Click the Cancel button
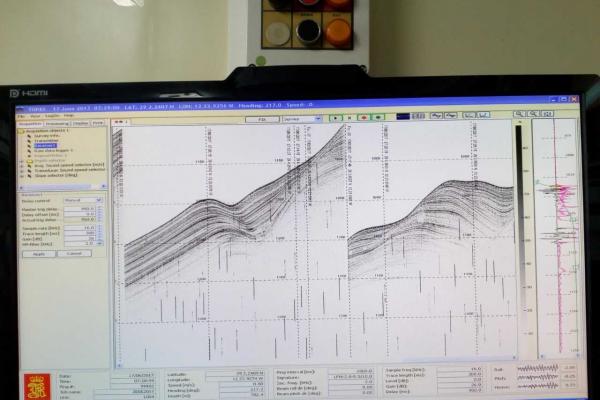600x400 pixels. click(x=74, y=253)
